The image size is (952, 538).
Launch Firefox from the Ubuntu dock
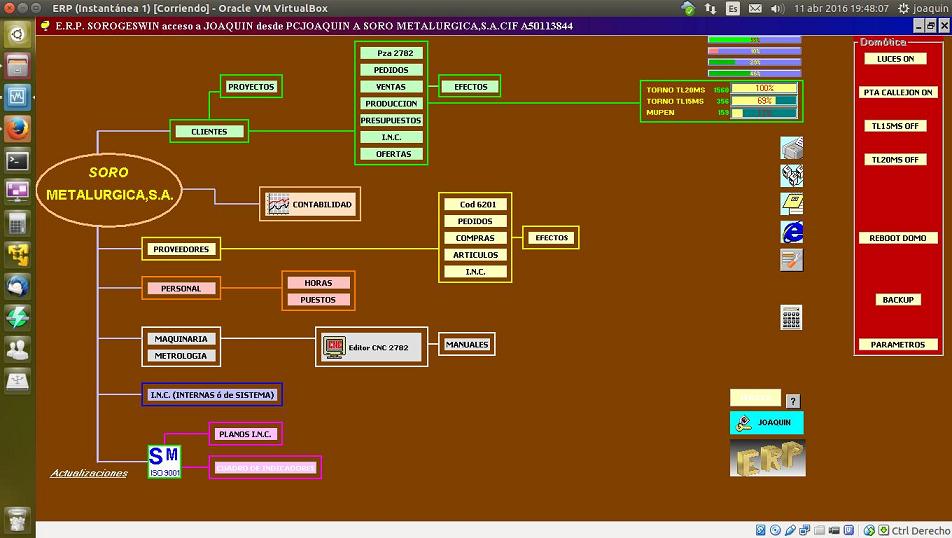click(17, 129)
